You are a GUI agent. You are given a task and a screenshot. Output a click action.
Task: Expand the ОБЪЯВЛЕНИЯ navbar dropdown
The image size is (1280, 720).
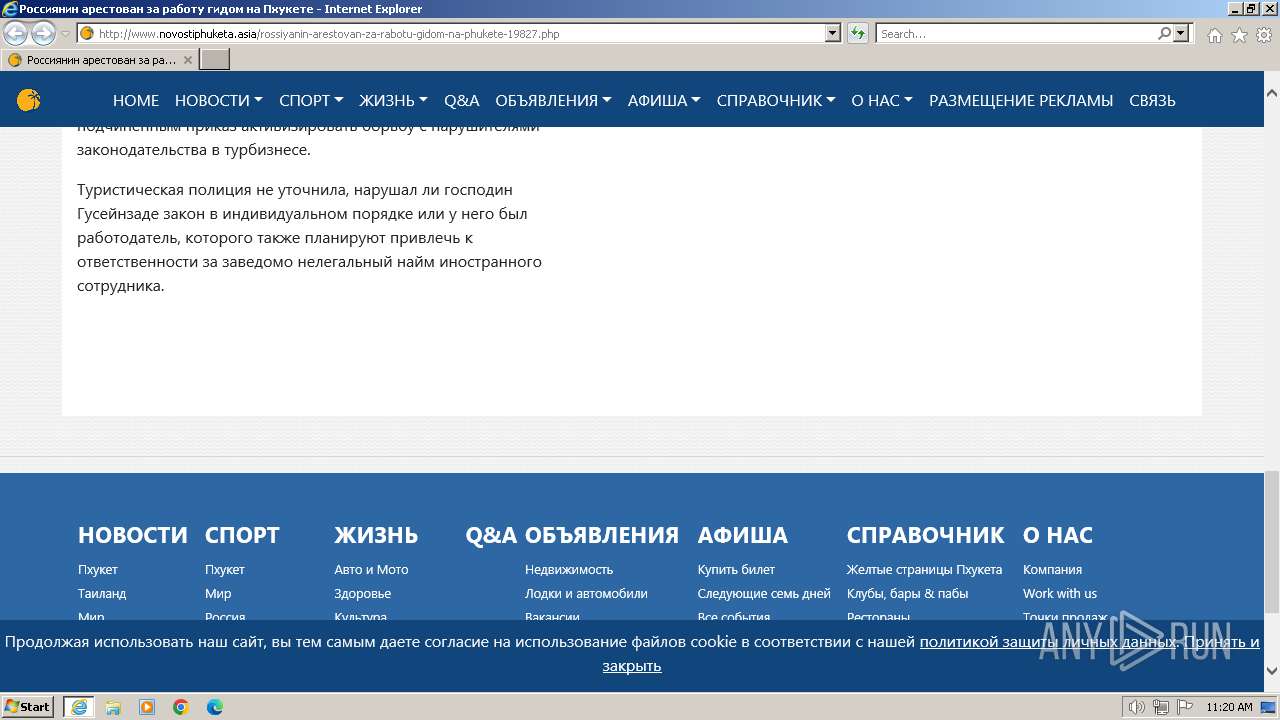coord(553,100)
